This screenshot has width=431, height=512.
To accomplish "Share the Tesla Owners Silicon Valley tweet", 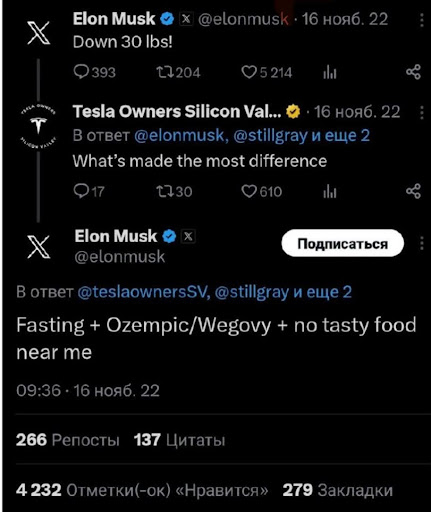I will point(413,191).
